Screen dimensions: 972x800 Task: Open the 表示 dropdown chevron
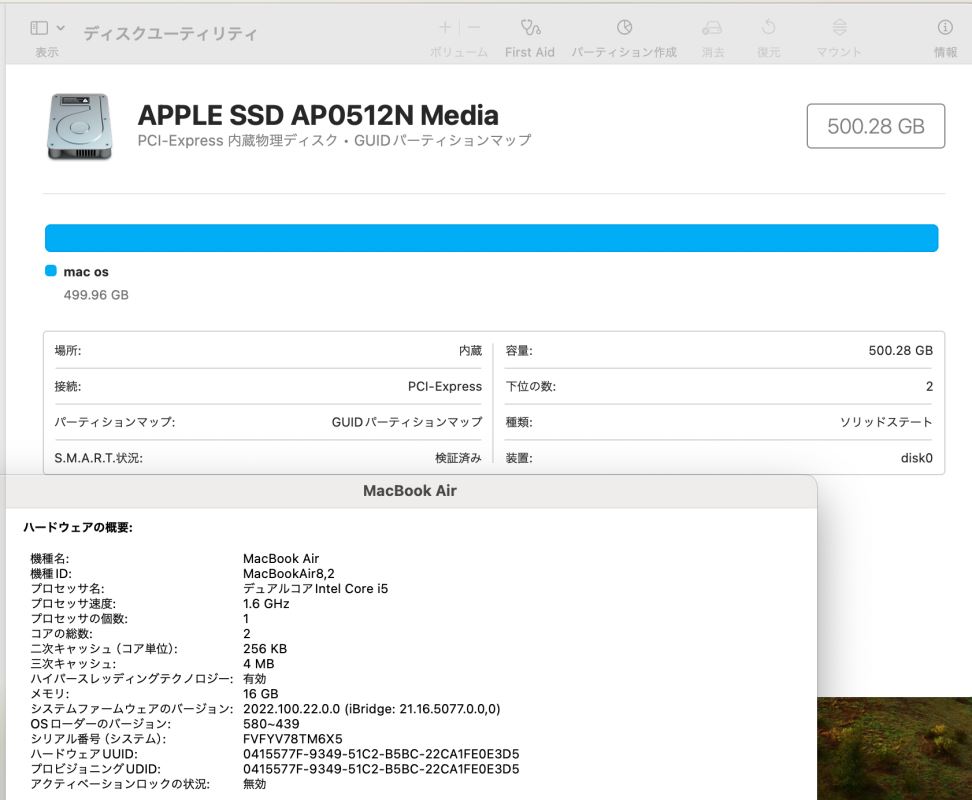tap(61, 29)
